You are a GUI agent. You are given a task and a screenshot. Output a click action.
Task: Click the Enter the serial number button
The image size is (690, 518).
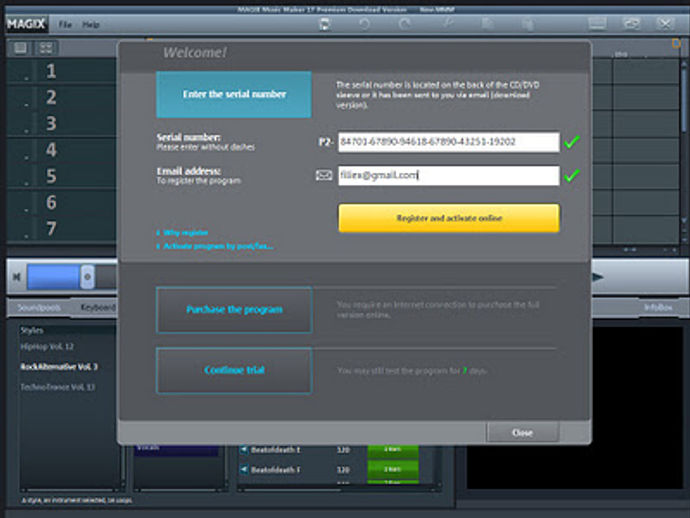point(234,94)
